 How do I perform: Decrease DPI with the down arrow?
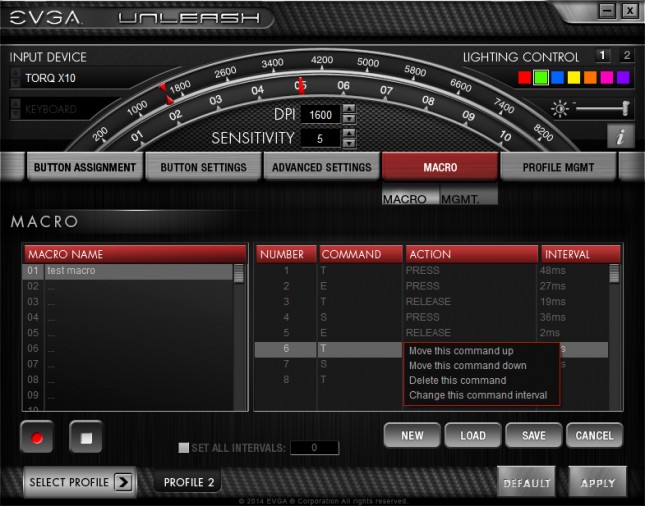tap(349, 119)
